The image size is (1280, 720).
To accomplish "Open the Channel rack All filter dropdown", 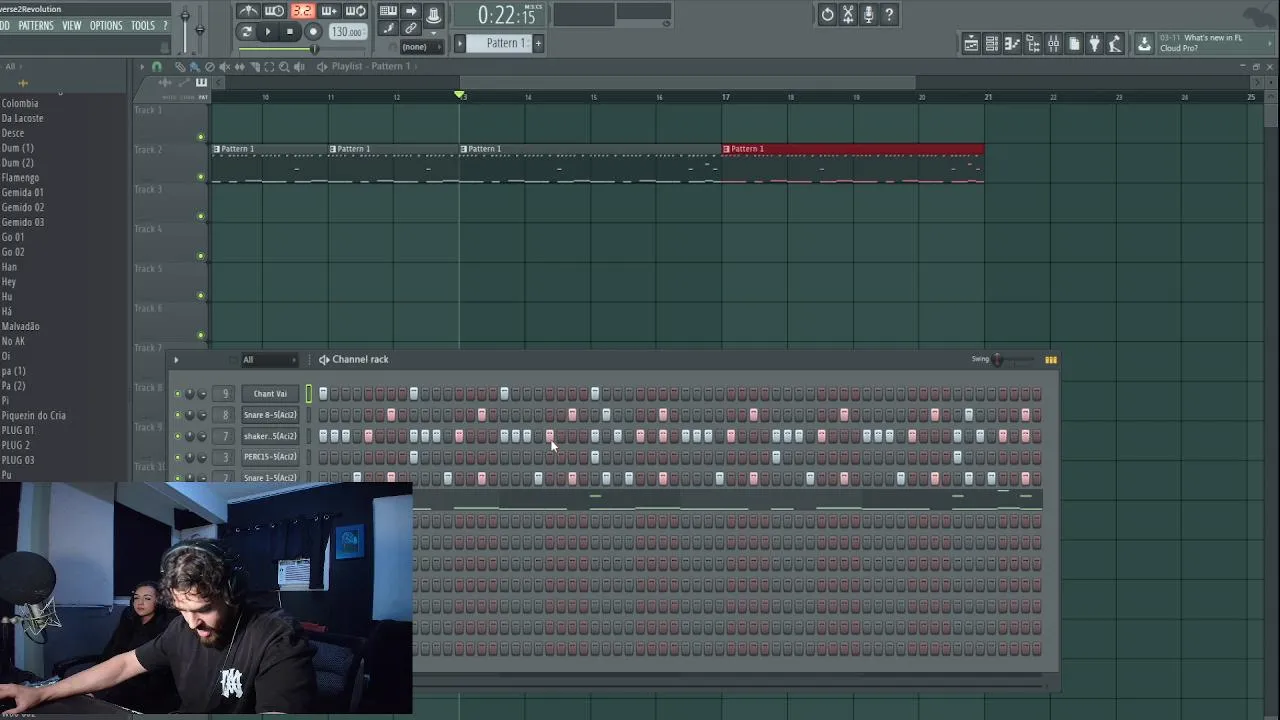I will pos(268,360).
